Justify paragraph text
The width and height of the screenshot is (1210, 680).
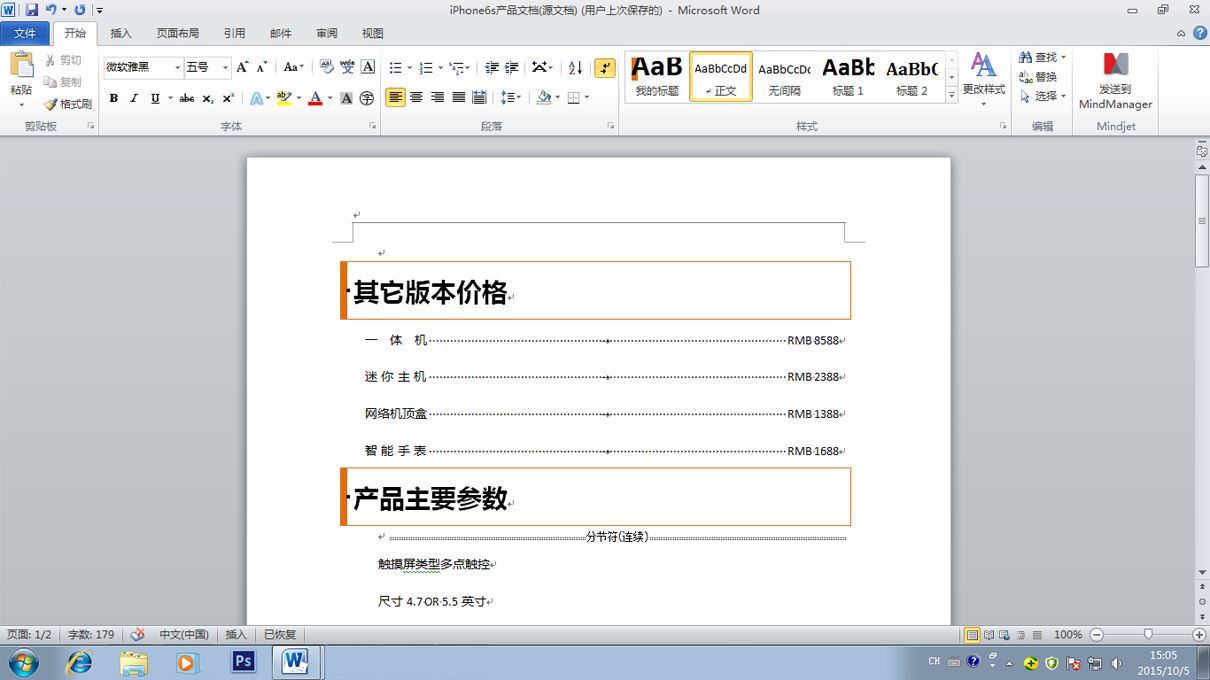[458, 97]
